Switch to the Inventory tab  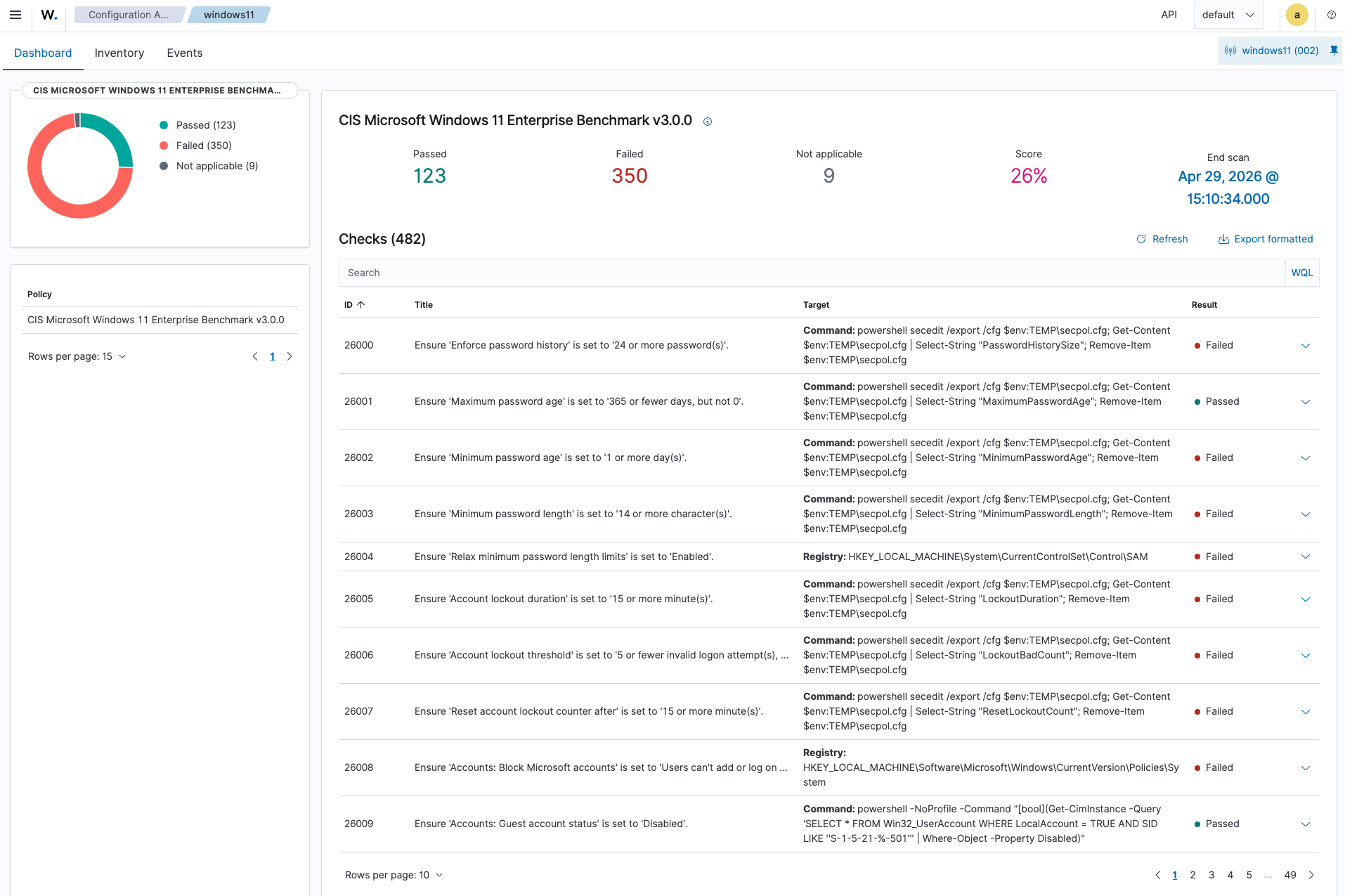(x=119, y=53)
